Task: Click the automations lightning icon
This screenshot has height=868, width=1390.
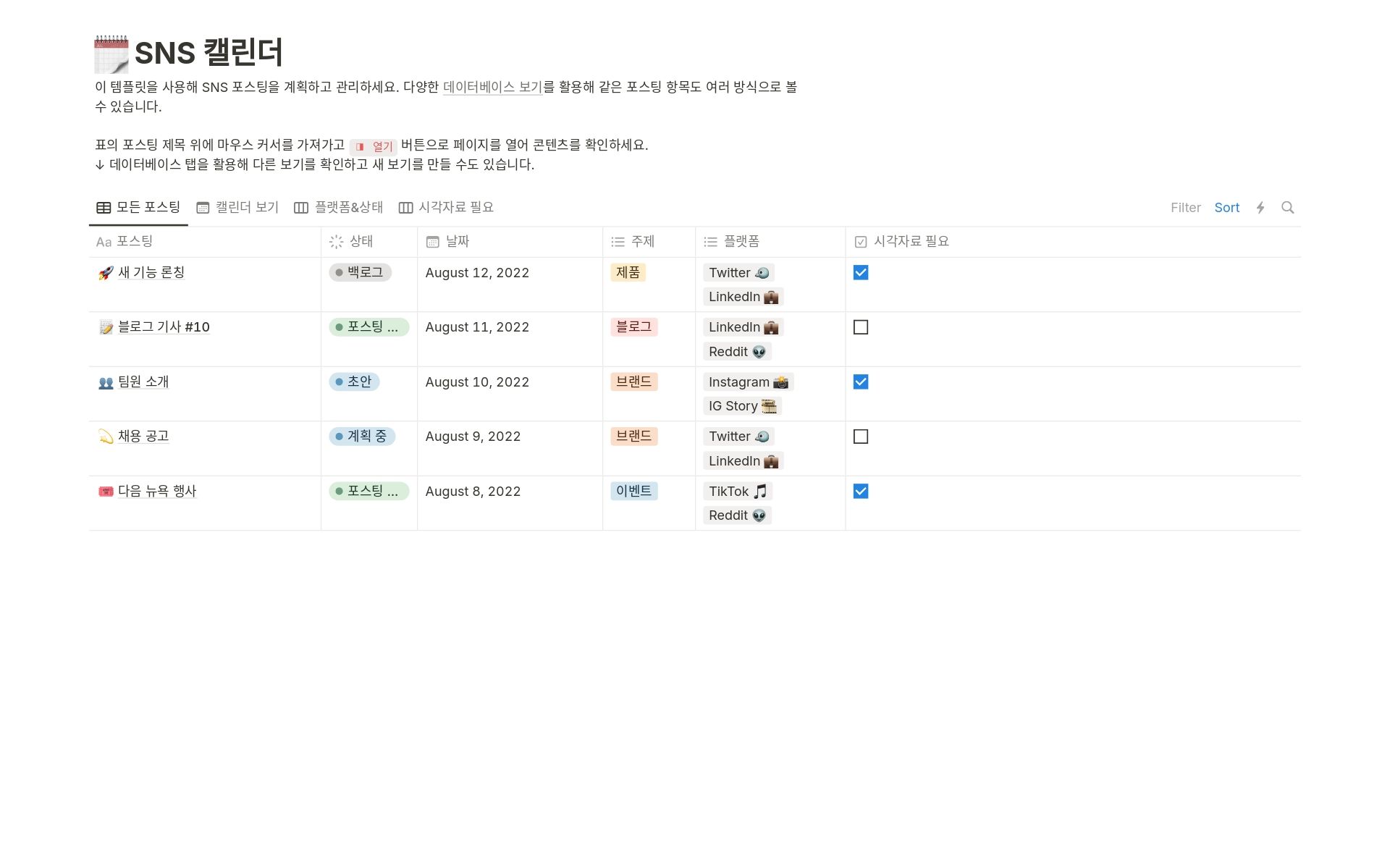Action: click(1261, 208)
